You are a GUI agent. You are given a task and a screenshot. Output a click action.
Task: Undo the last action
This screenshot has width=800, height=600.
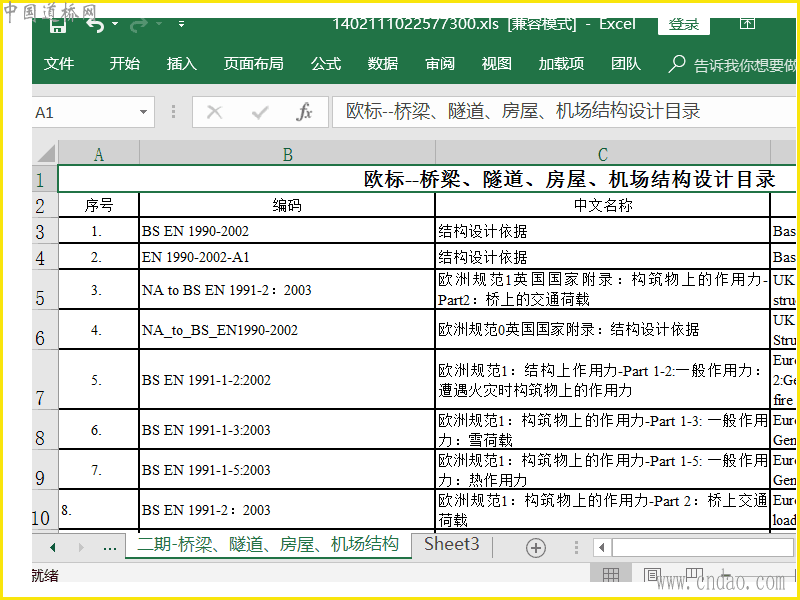click(95, 26)
